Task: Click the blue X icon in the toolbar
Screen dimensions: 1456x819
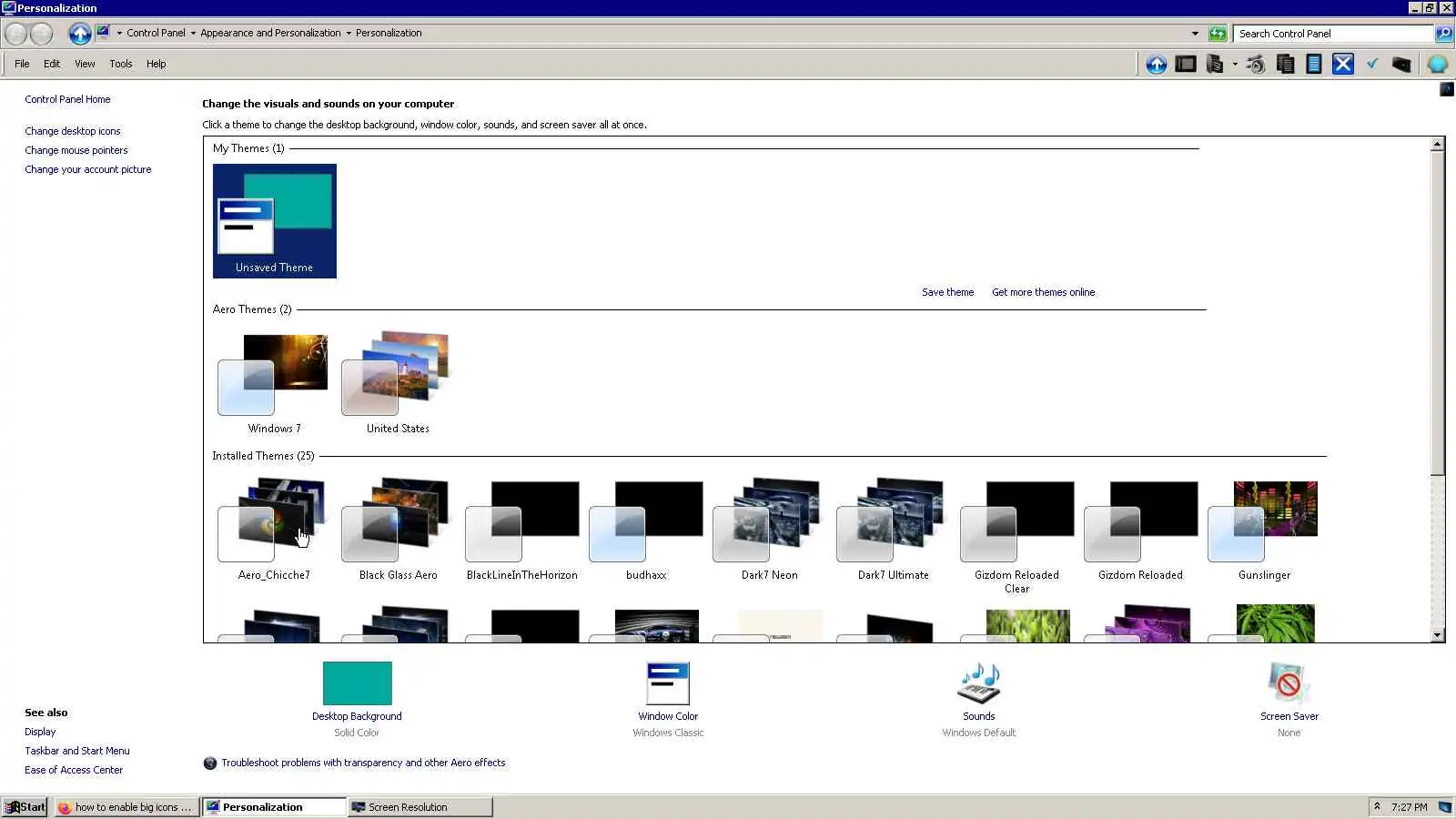Action: click(x=1342, y=64)
